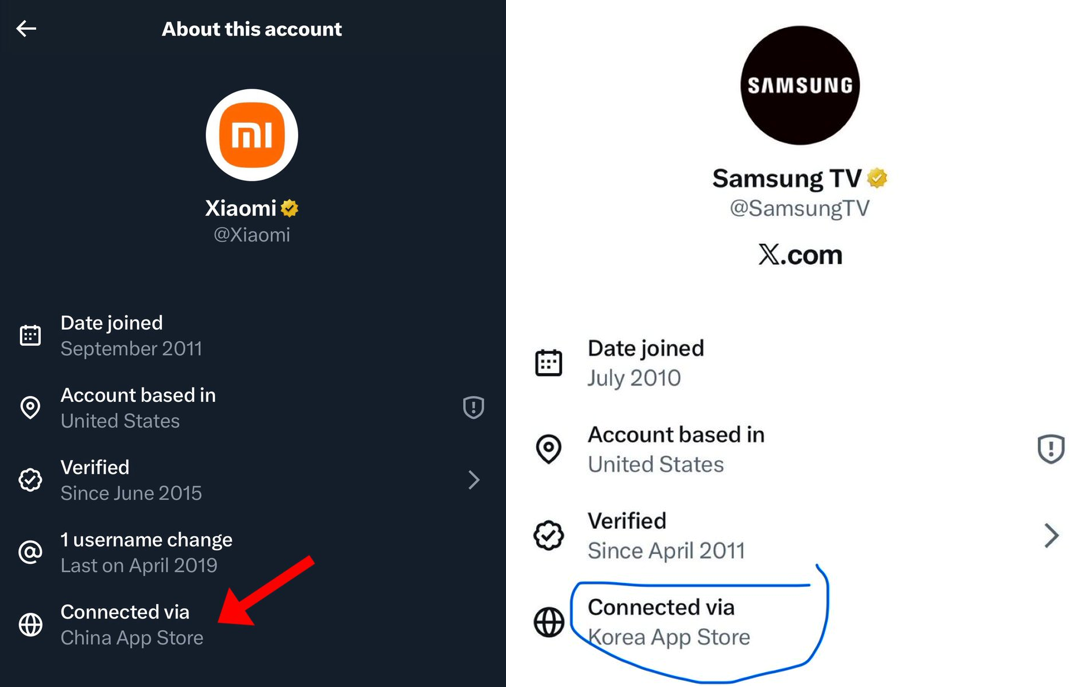
Task: Tap the X.com logo text
Action: [800, 255]
